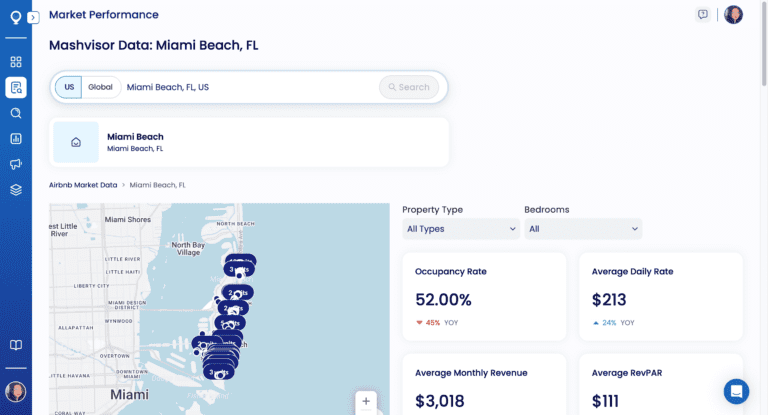Open the user profile avatar in header

[x=733, y=15]
